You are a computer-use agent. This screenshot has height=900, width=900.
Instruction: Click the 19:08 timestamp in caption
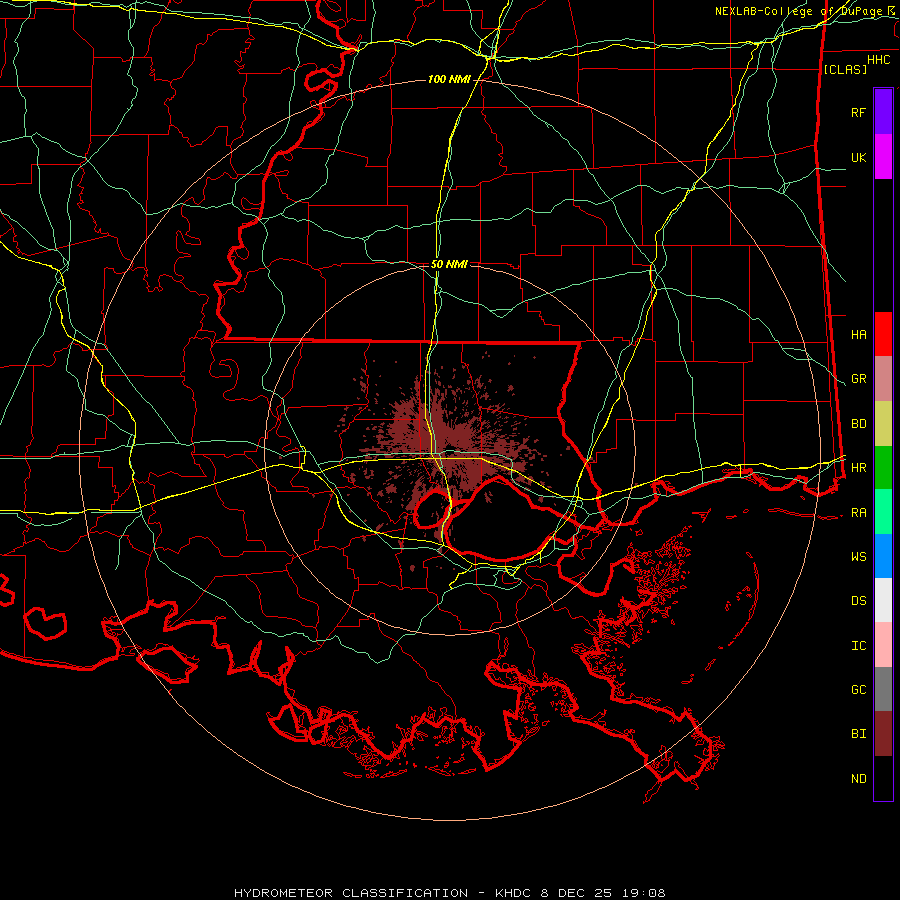point(646,893)
